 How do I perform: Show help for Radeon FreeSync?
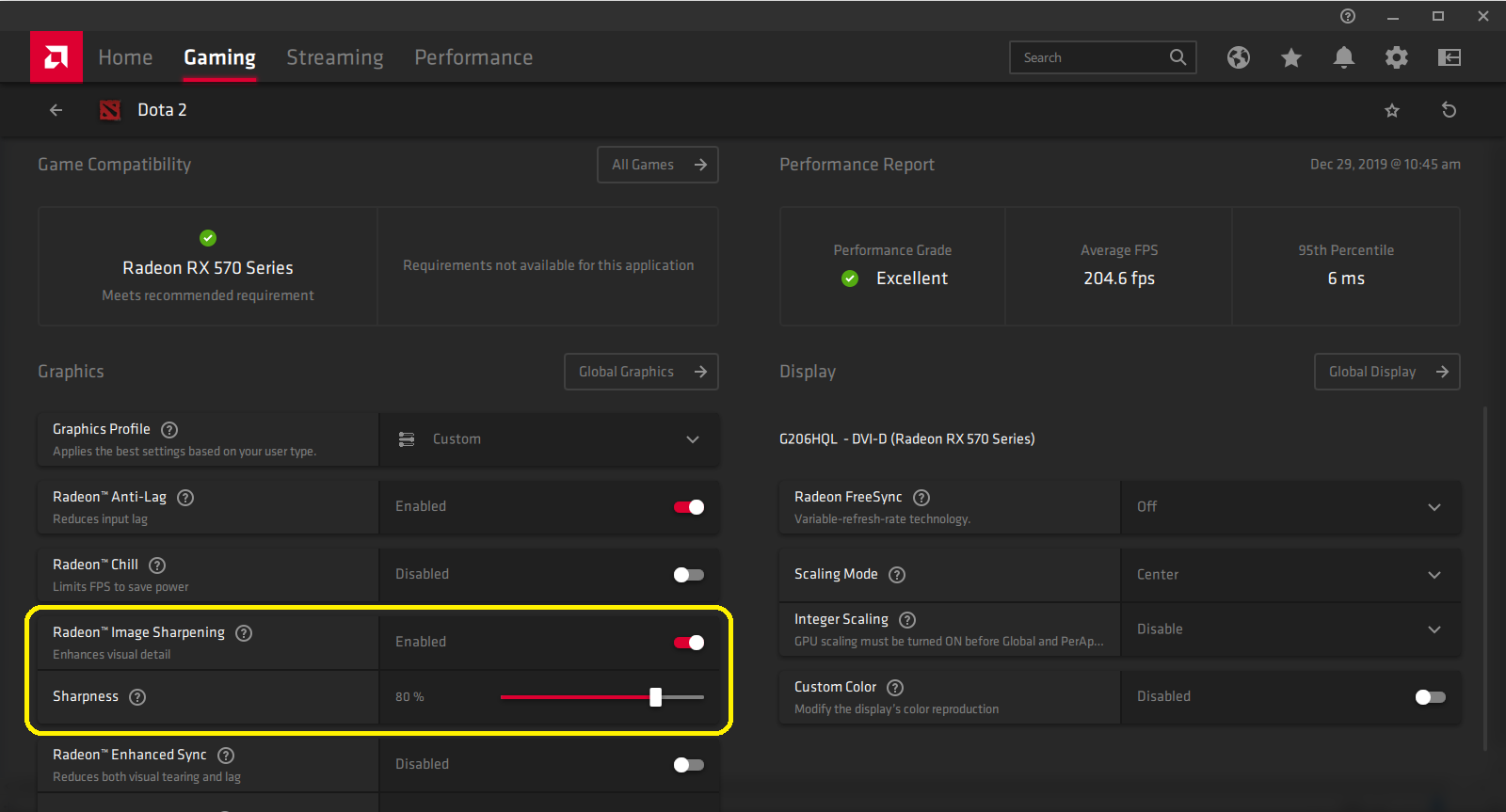coord(921,498)
